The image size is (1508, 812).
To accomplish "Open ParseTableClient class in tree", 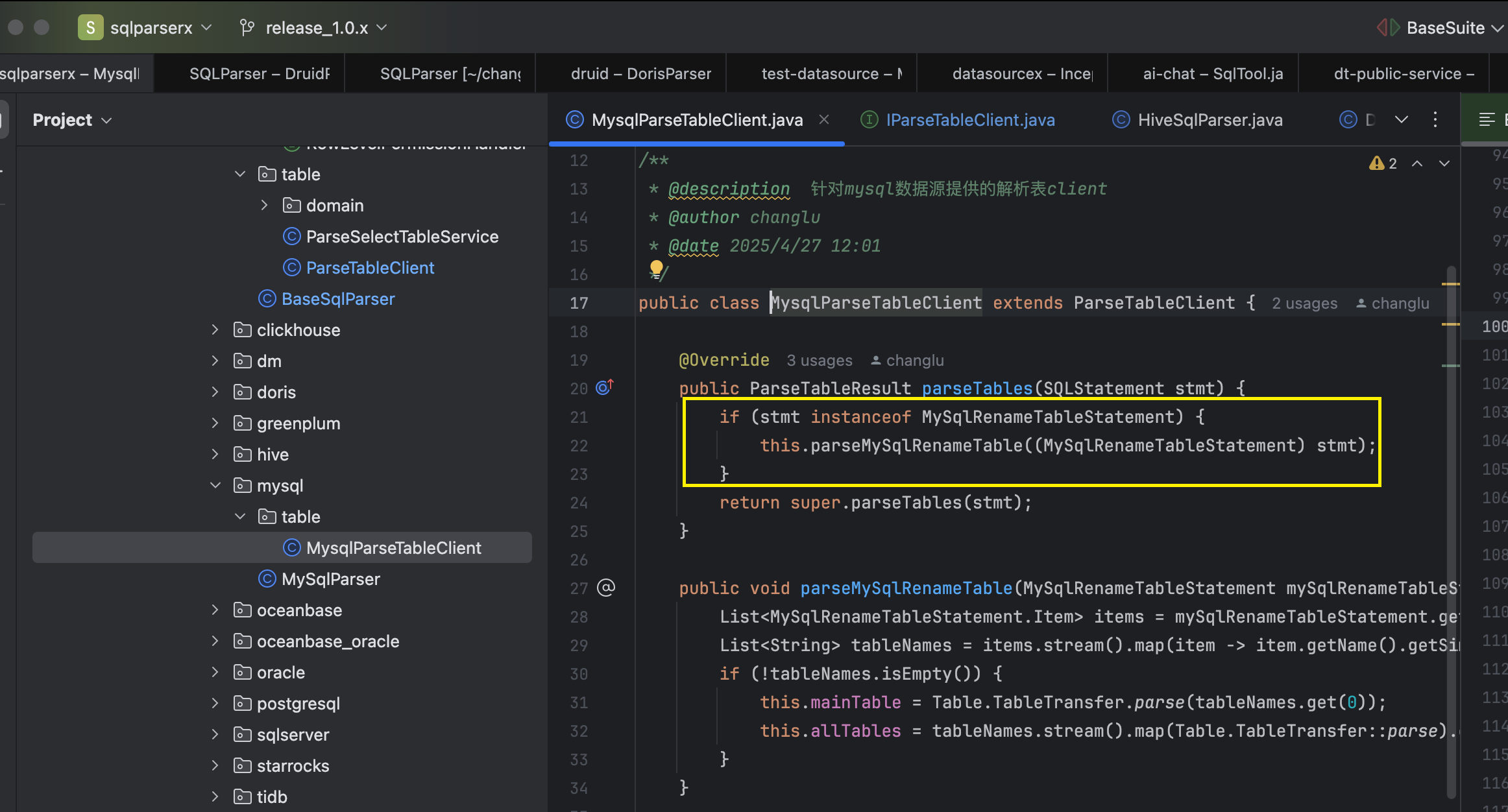I will click(x=359, y=268).
